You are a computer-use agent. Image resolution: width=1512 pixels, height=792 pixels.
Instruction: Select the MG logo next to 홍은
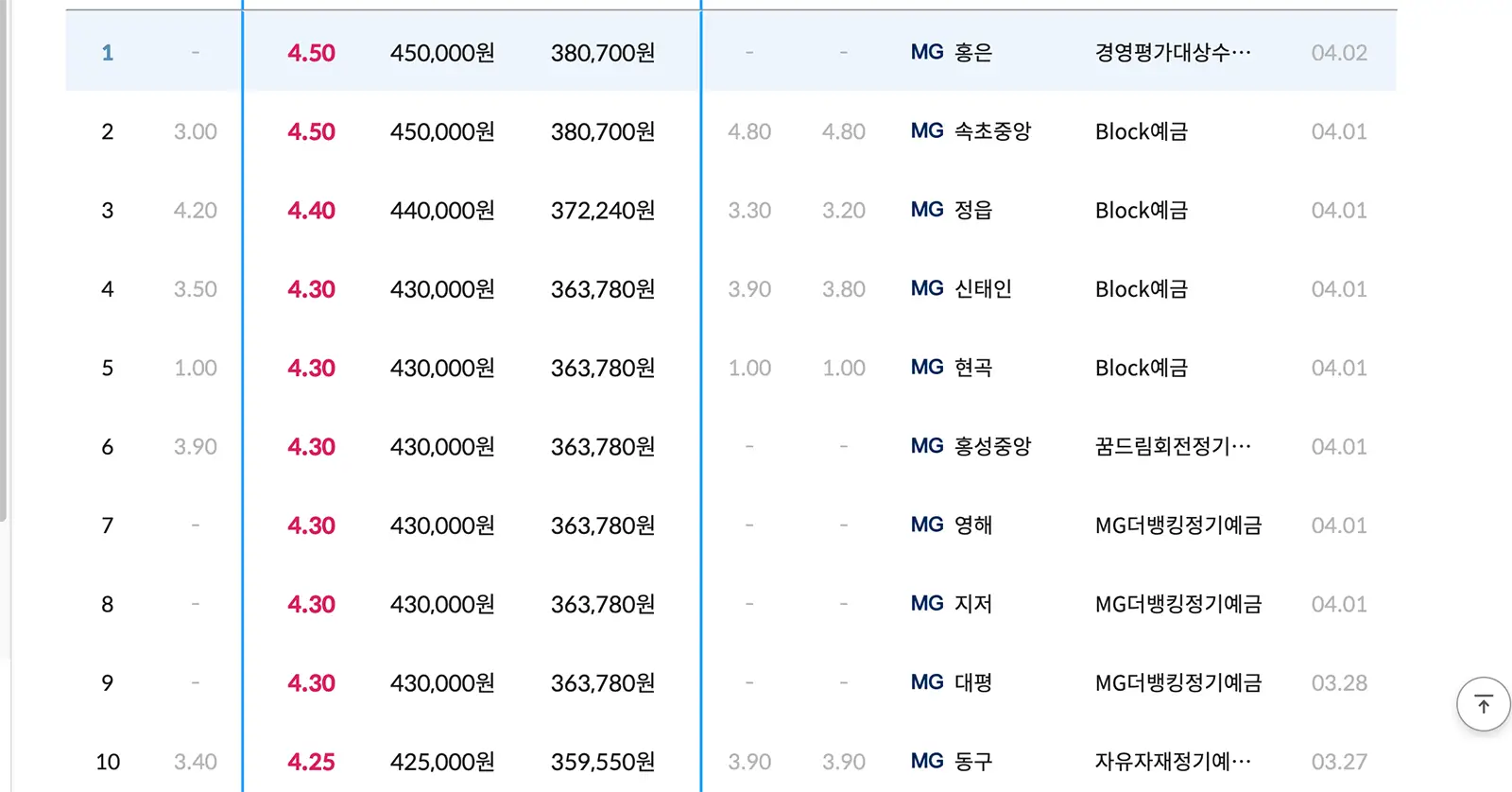pos(924,52)
